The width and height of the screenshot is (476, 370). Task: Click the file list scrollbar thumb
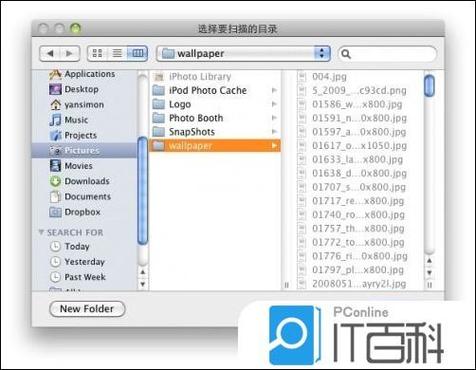(x=430, y=86)
